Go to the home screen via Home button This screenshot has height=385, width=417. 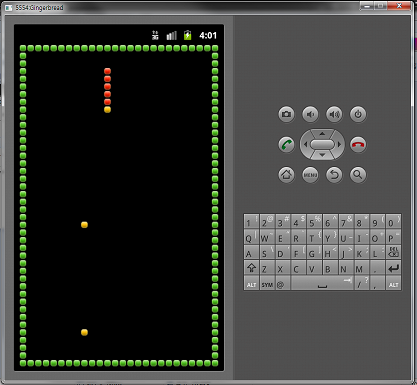(286, 175)
